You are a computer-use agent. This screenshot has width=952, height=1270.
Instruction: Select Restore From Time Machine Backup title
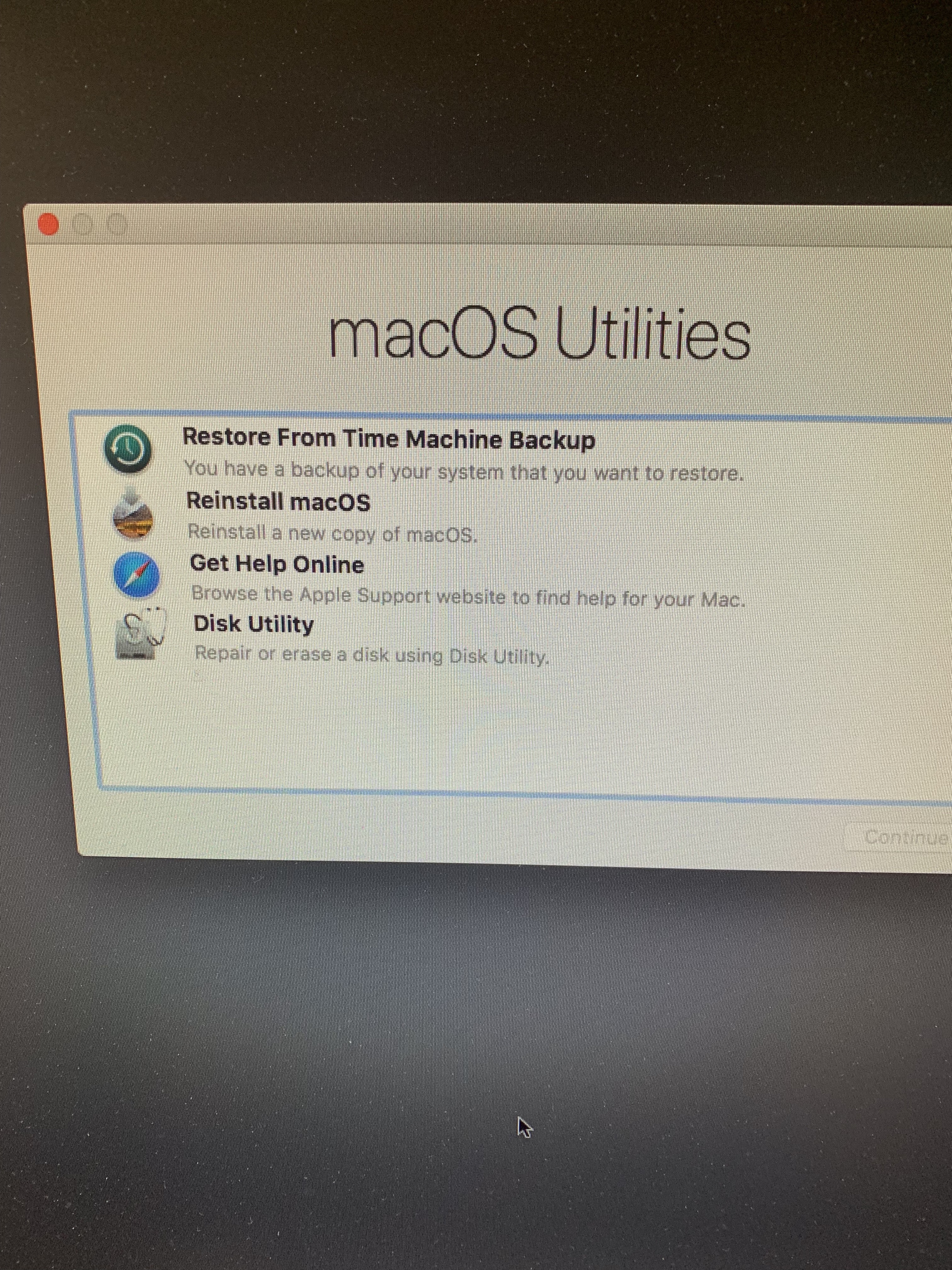pos(388,439)
